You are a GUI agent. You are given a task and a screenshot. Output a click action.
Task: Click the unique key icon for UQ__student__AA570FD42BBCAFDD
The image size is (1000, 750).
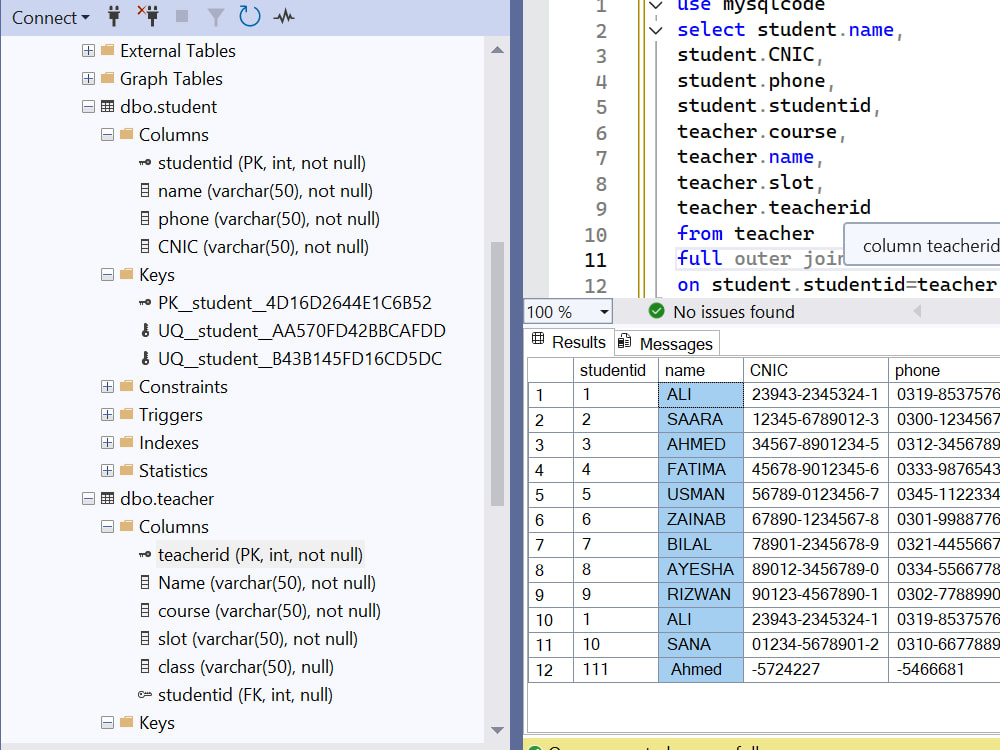pos(145,330)
